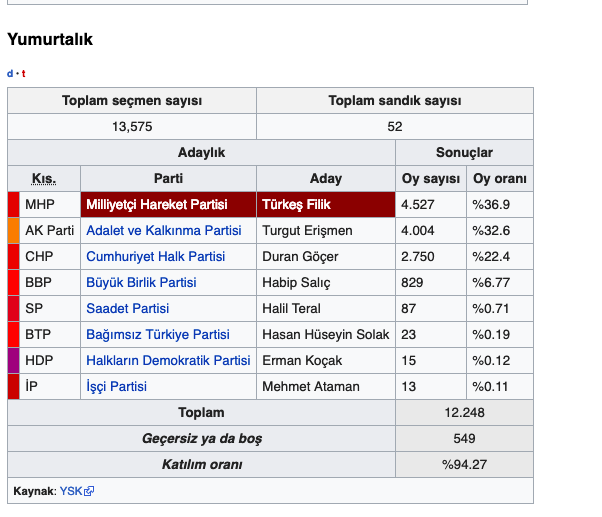Click the HDP purple color swatch

pyautogui.click(x=13, y=360)
